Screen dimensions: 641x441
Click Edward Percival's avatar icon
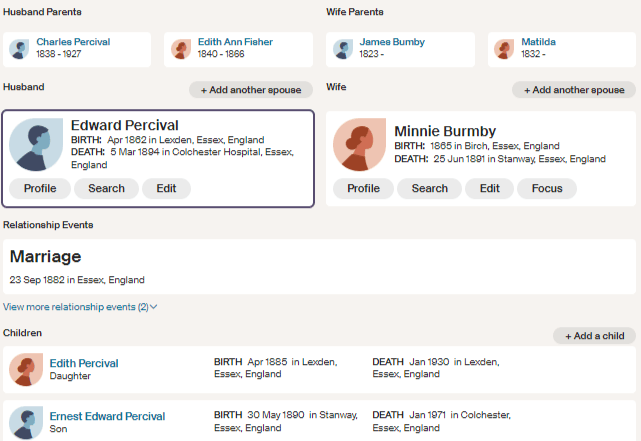(36, 145)
